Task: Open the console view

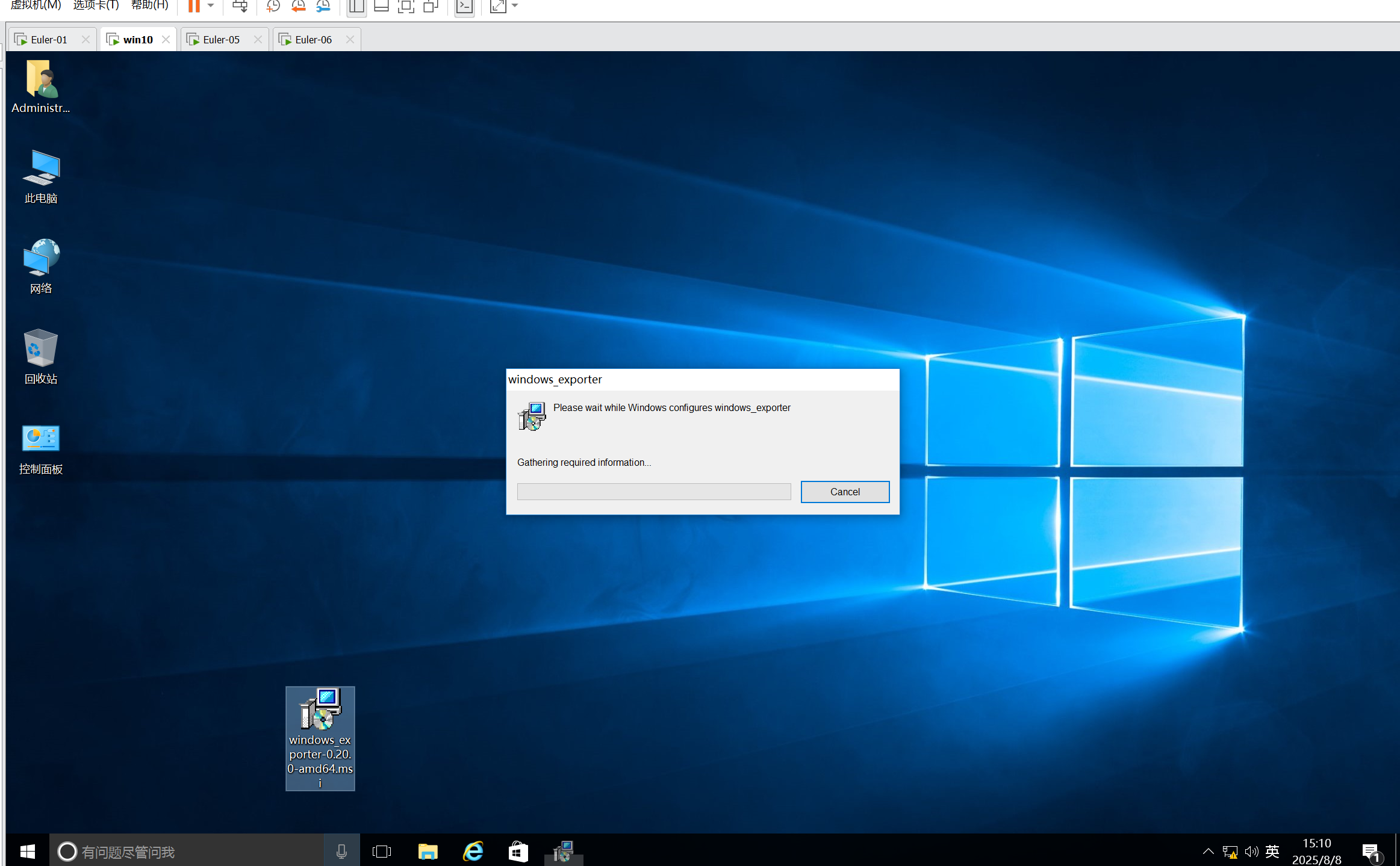Action: (464, 7)
